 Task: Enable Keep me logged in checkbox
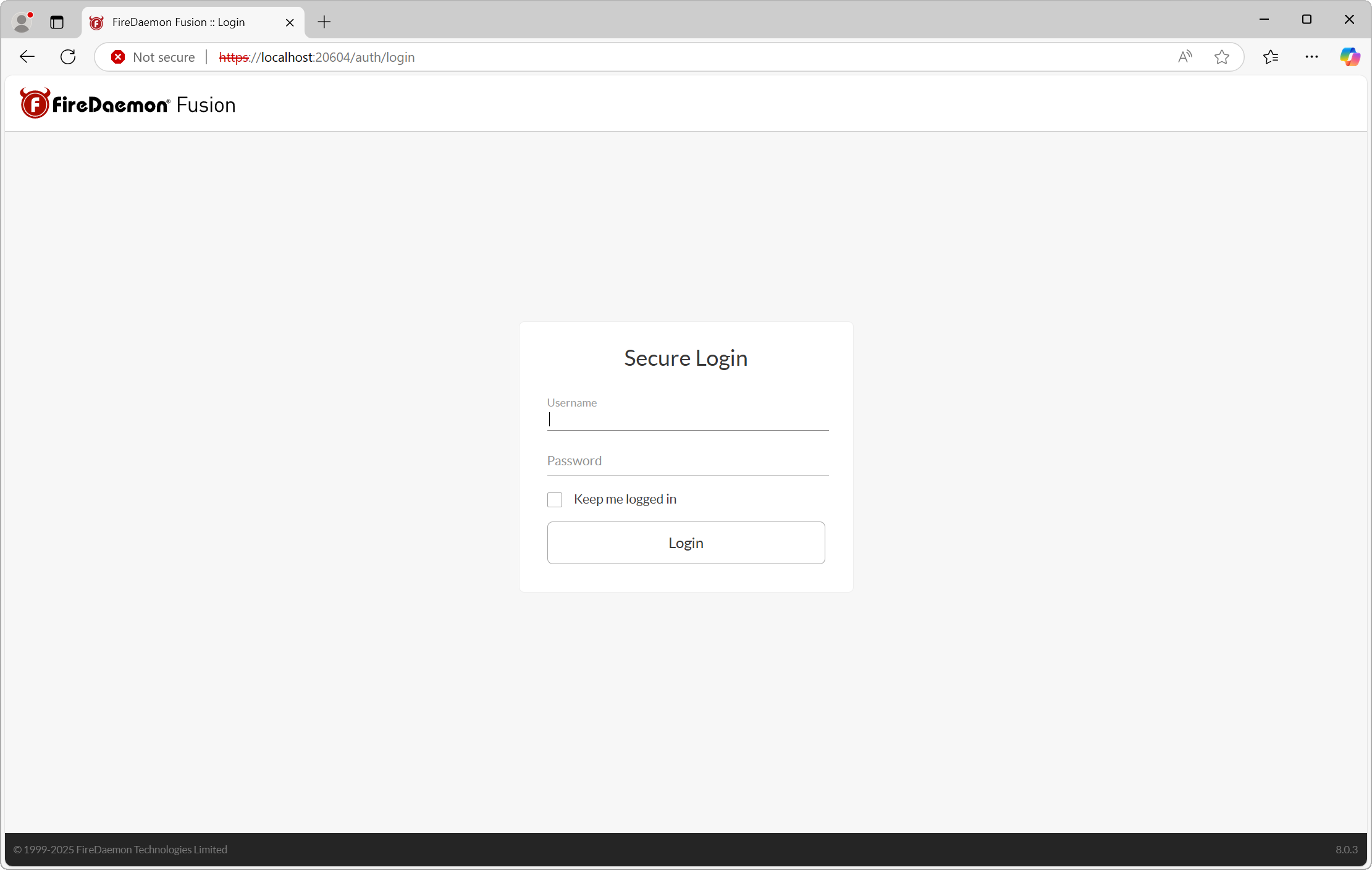(x=554, y=499)
